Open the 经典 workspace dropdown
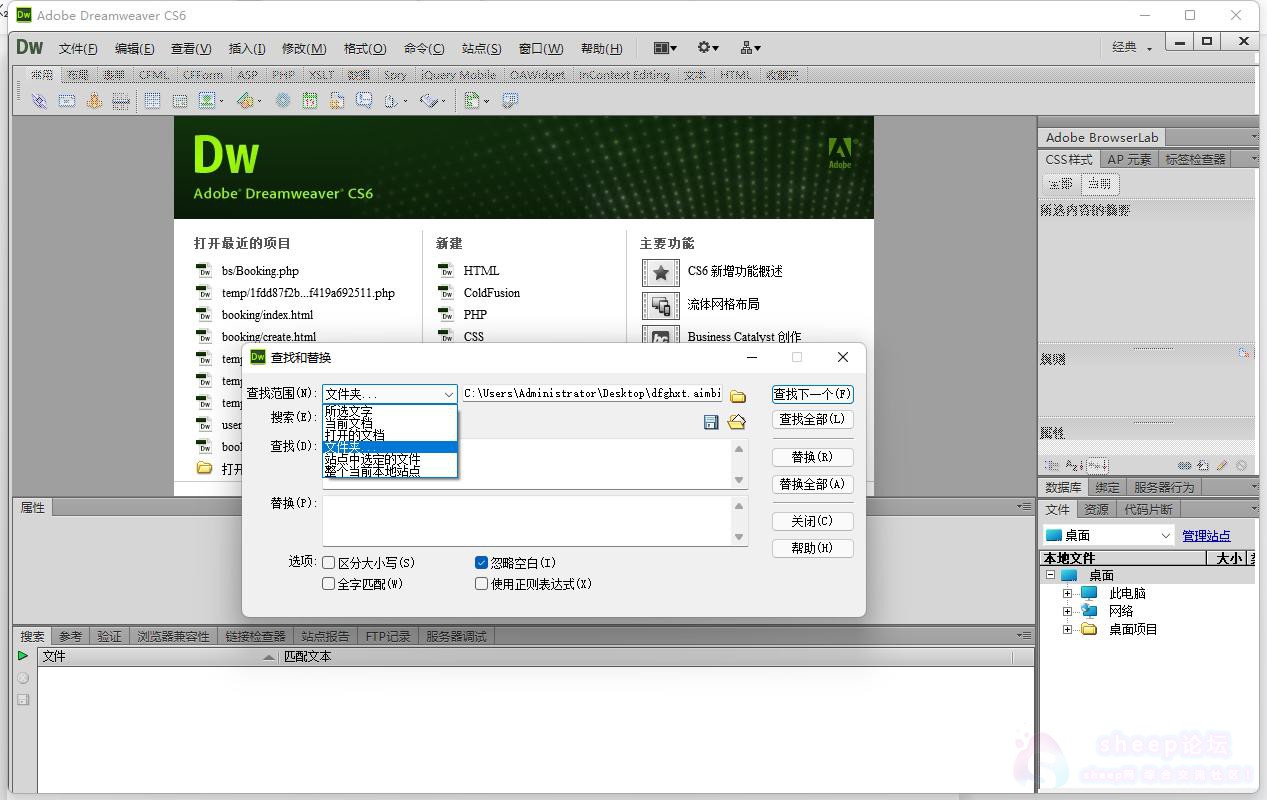The width and height of the screenshot is (1267, 800). pos(1132,47)
